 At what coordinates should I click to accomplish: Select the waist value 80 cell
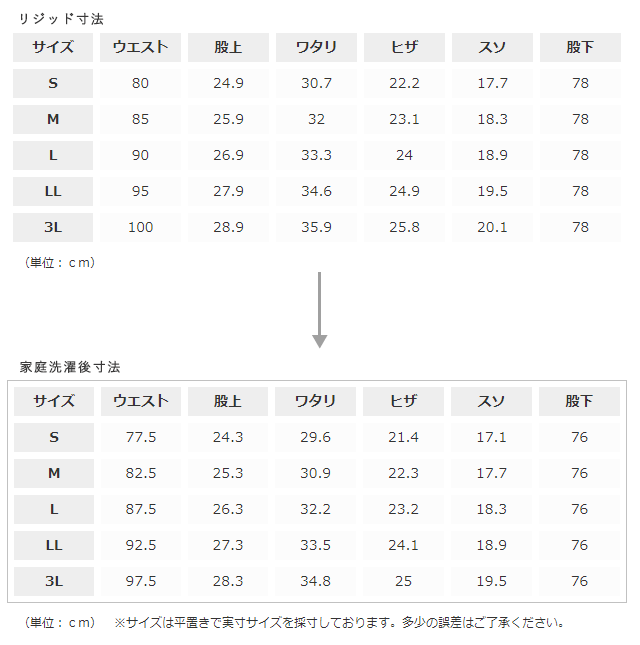coord(141,83)
